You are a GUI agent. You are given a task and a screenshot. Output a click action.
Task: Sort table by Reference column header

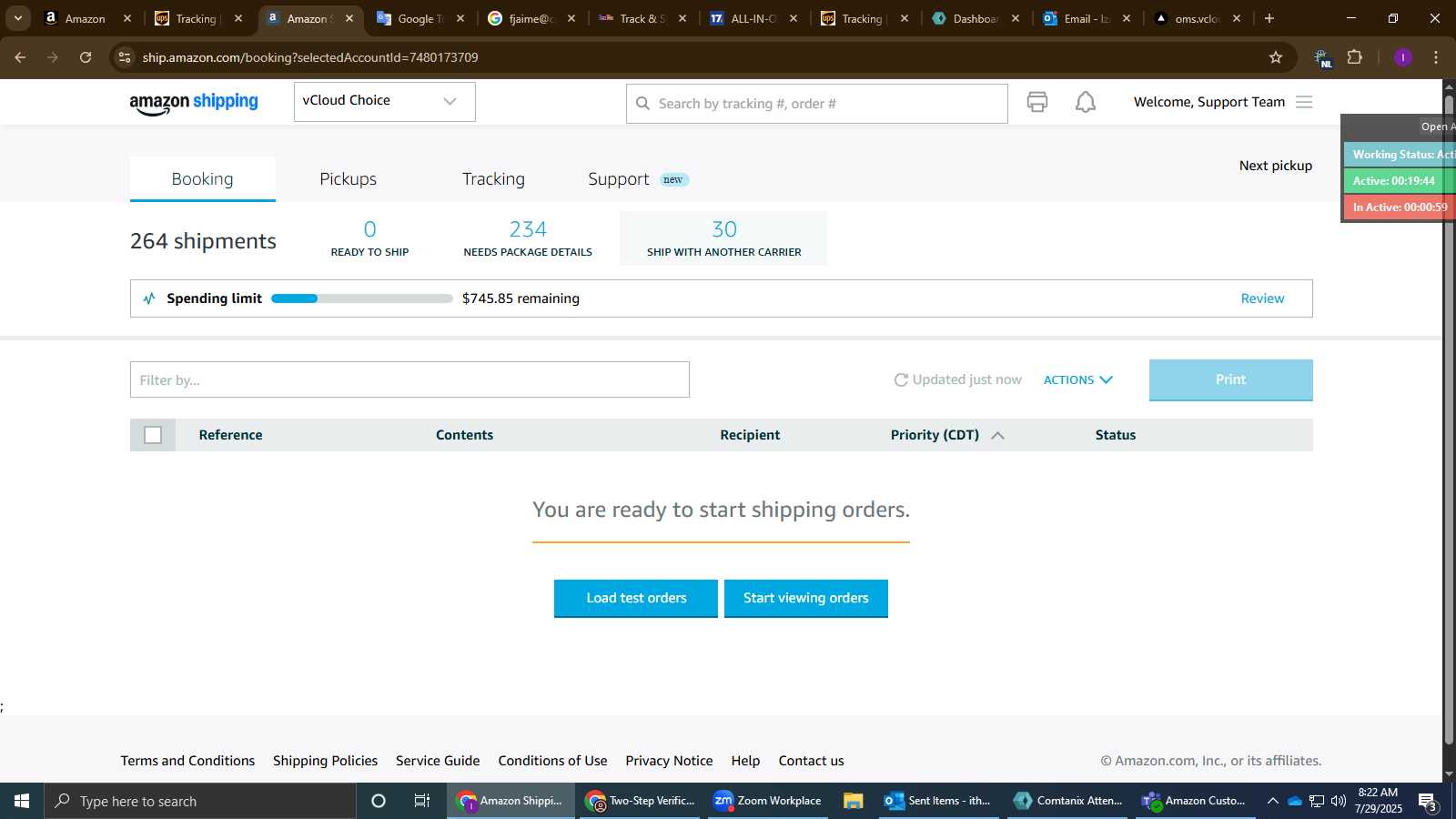click(x=230, y=435)
